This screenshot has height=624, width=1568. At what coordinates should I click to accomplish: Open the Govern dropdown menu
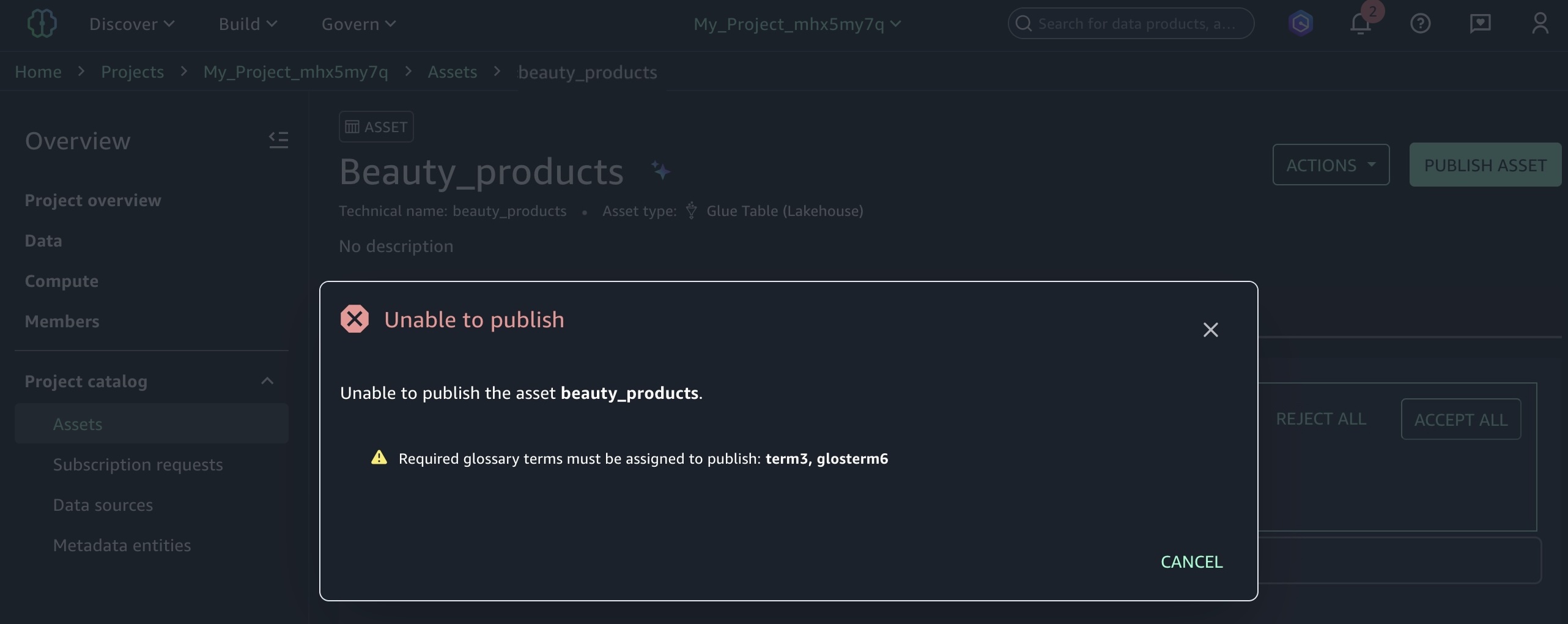point(358,24)
